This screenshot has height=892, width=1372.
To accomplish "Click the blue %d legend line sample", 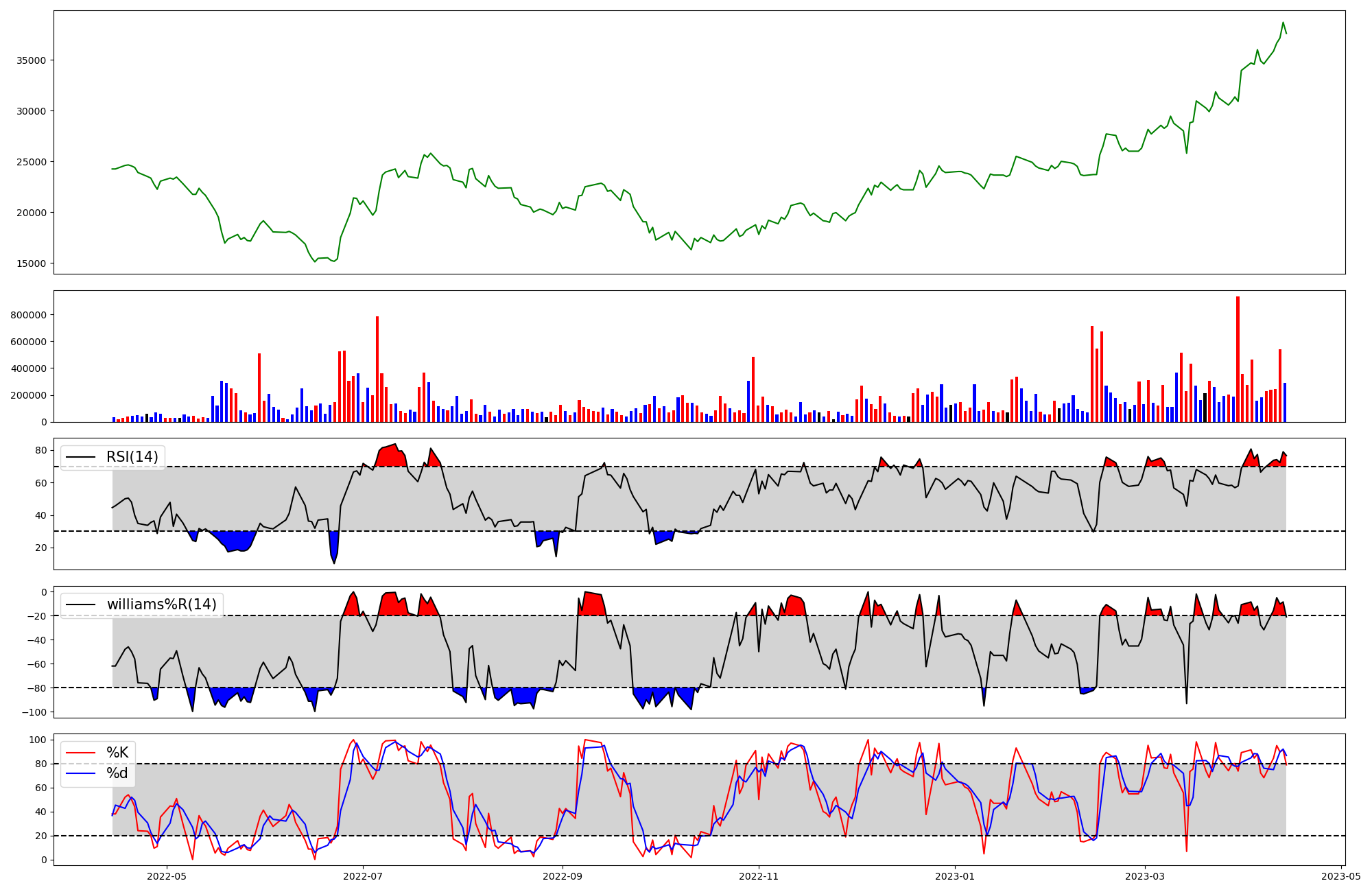I will (x=80, y=773).
